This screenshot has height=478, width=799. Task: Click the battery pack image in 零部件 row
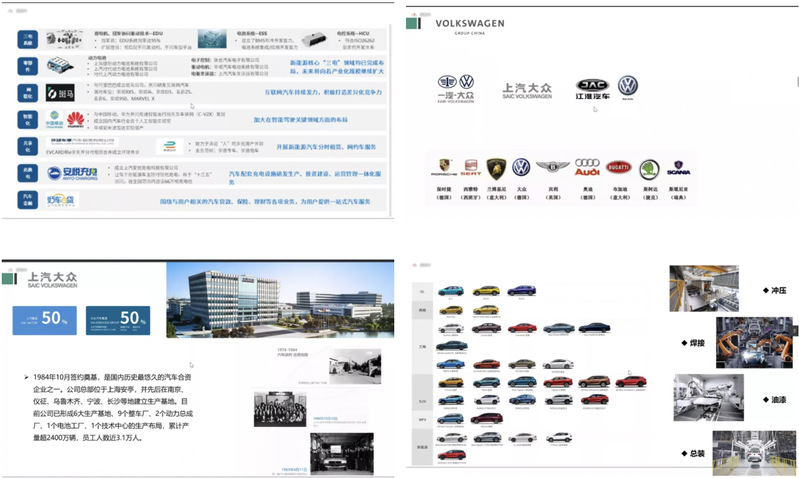coord(61,65)
